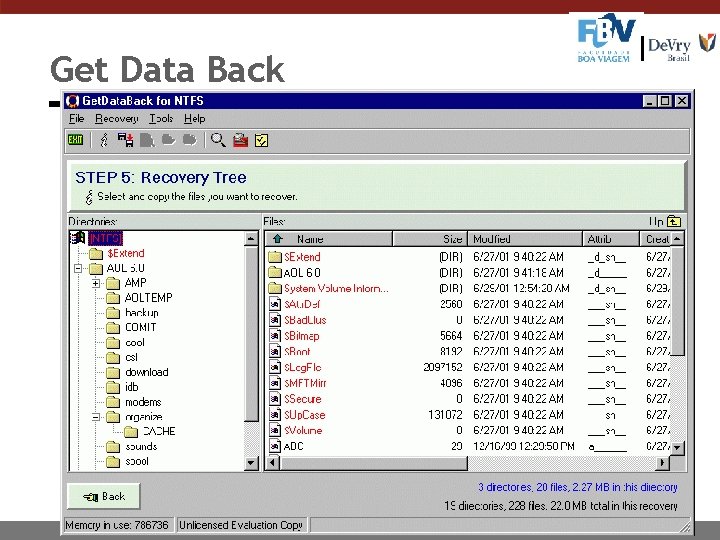Click the ADC file icon
Viewport: 720px width, 540px height.
point(275,446)
